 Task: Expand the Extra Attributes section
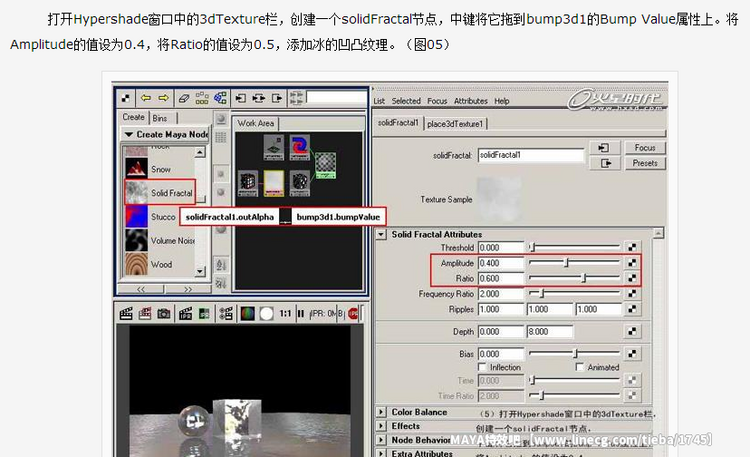381,453
